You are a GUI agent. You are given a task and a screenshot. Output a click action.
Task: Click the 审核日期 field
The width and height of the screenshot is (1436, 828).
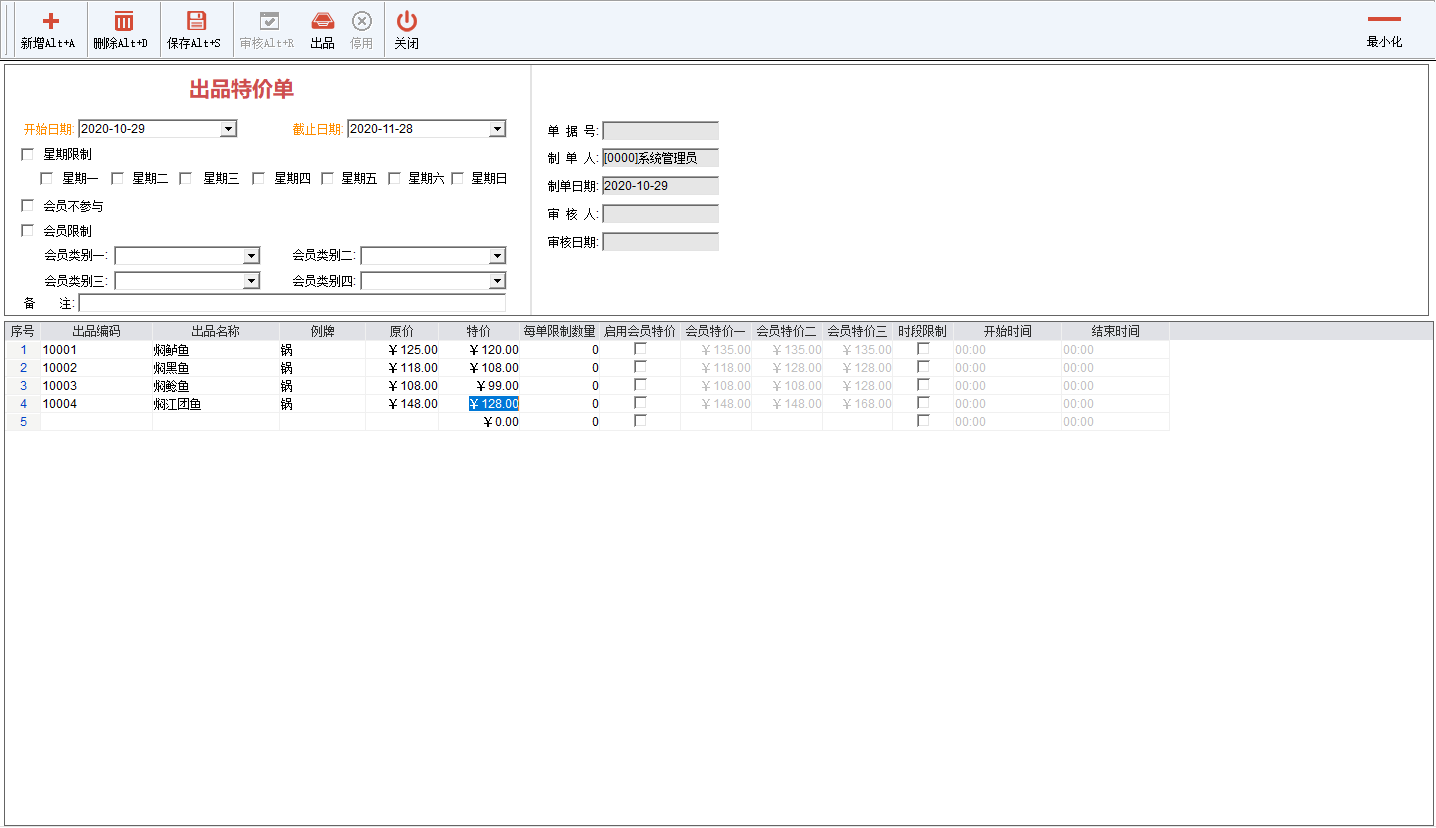click(660, 242)
